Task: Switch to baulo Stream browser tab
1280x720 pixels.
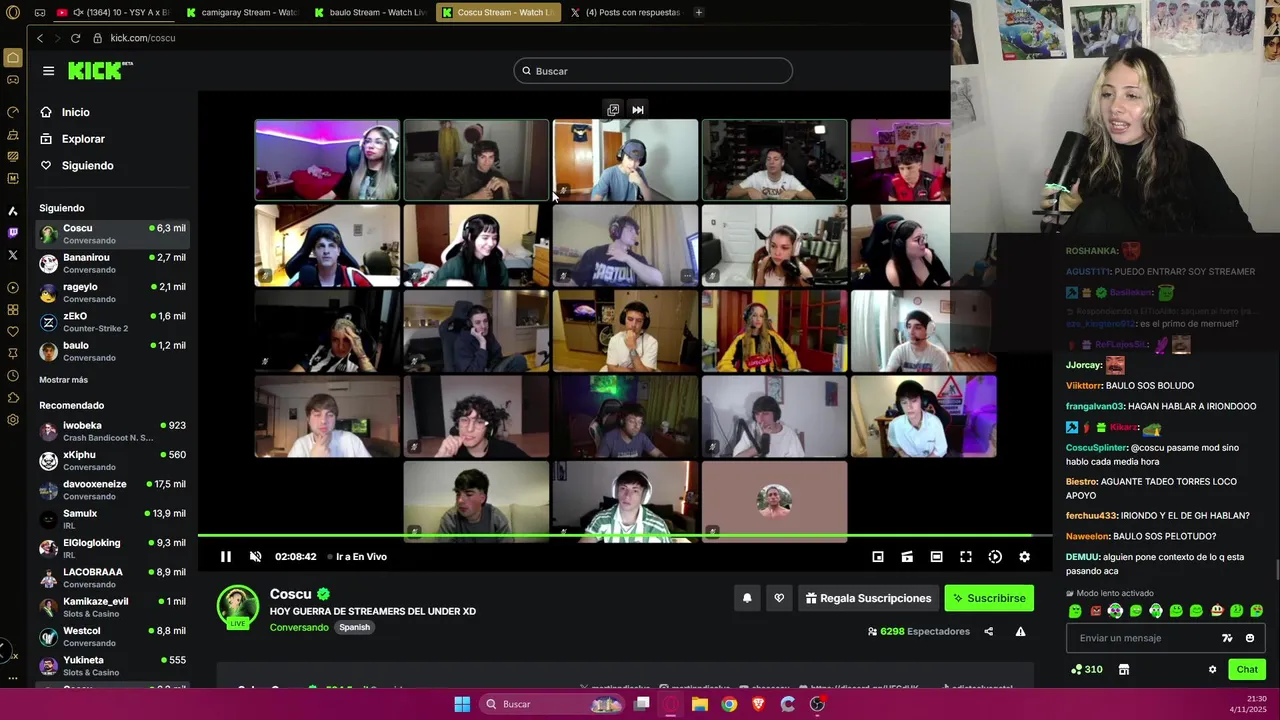Action: click(371, 12)
